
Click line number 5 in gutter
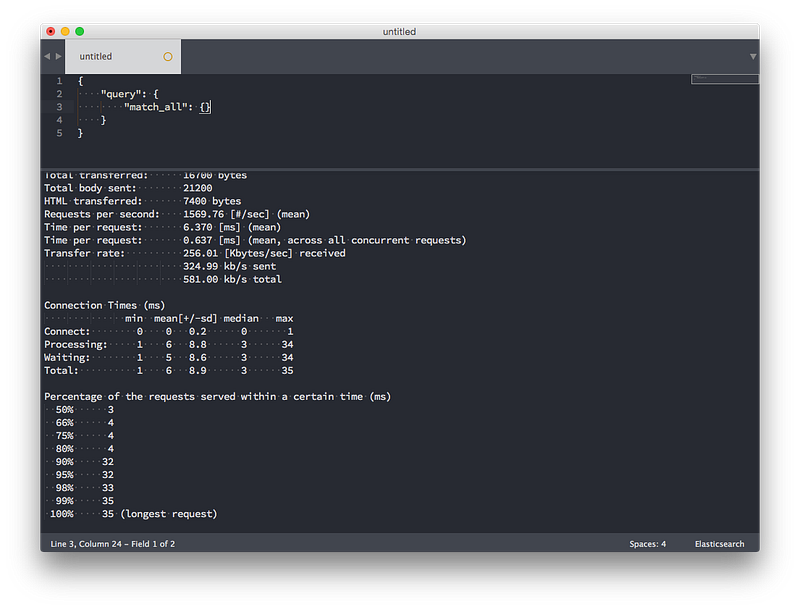tap(59, 133)
